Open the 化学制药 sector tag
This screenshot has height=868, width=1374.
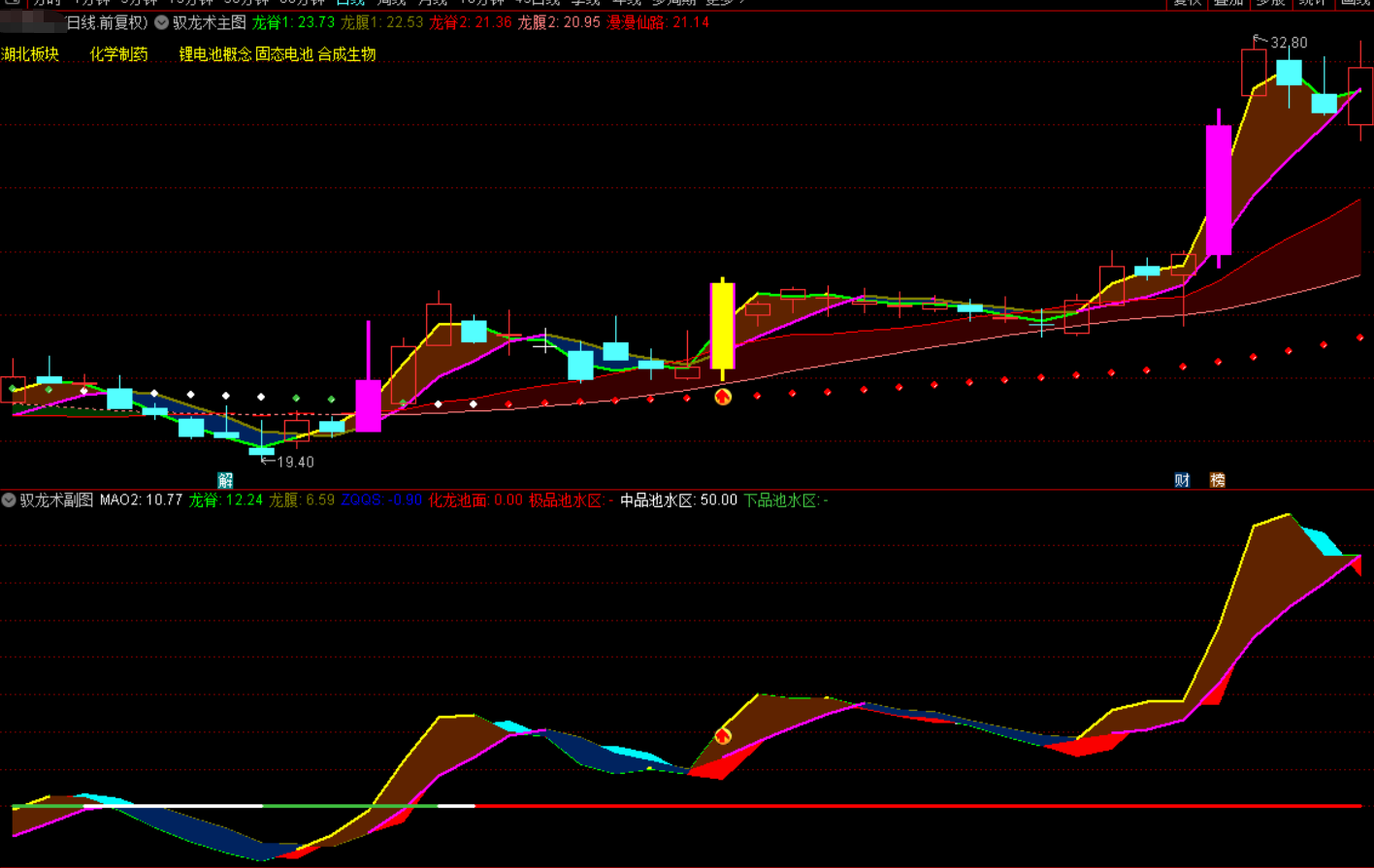pos(118,54)
